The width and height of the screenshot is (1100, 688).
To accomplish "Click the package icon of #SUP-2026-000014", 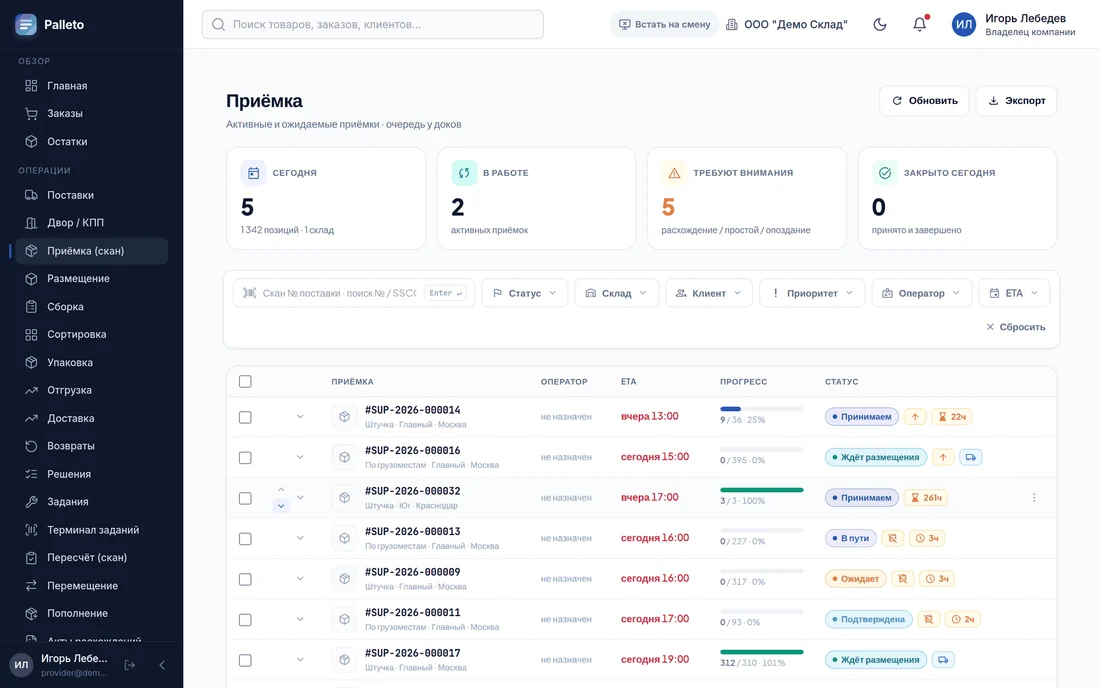I will click(x=344, y=417).
